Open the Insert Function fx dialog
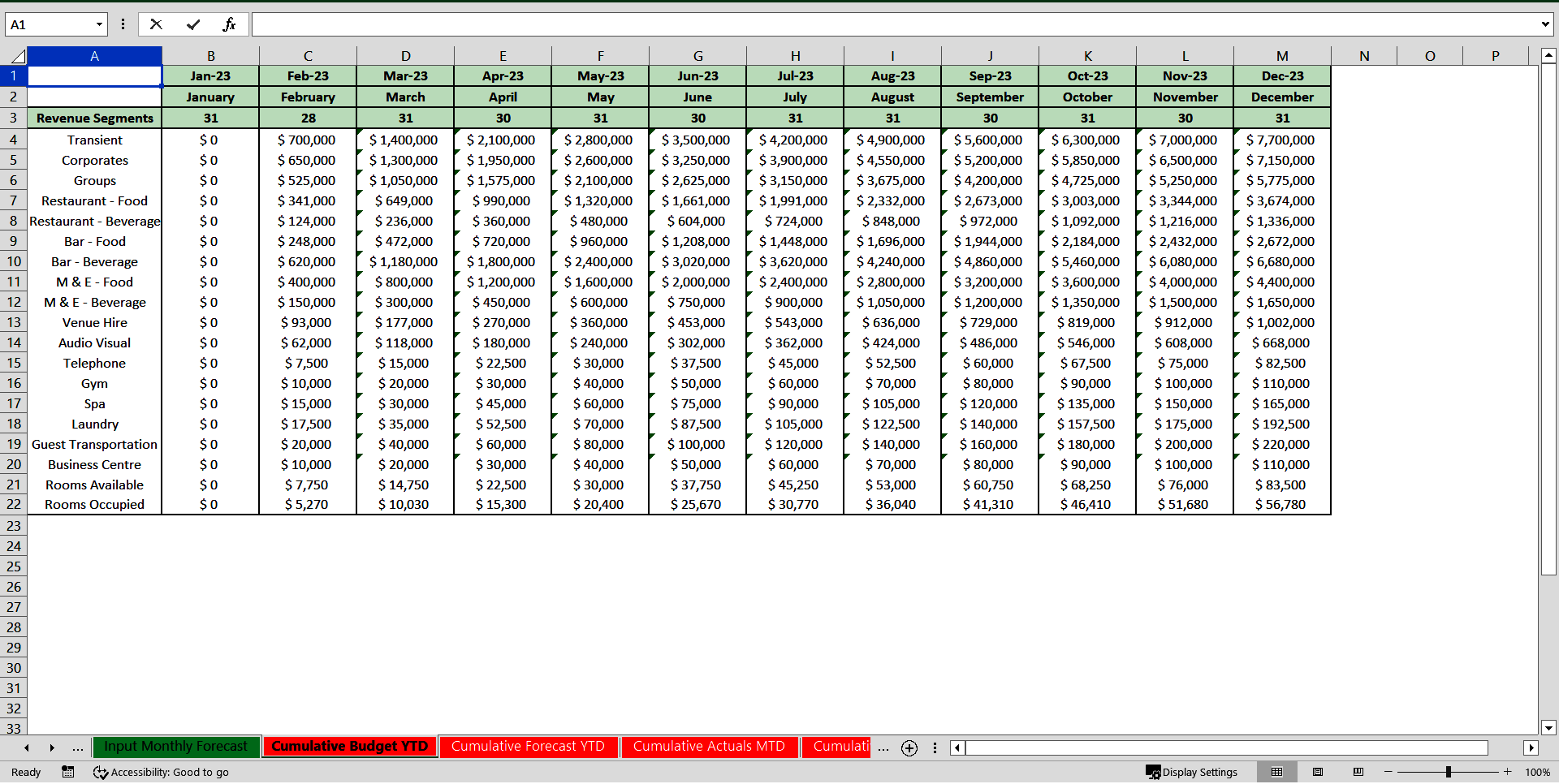Viewport: 1559px width, 784px height. coord(230,24)
